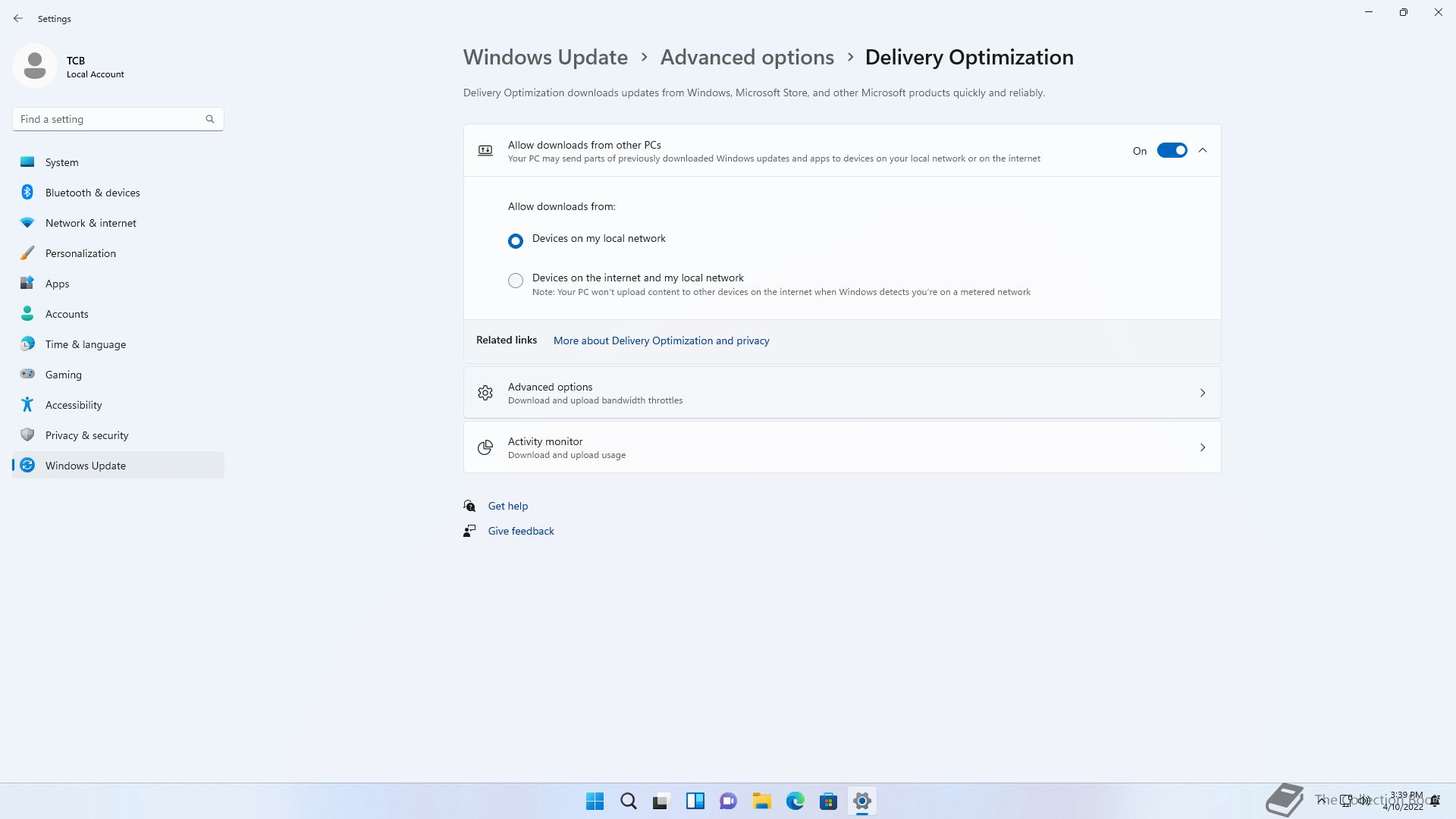
Task: Click the Accessibility figure icon
Action: pos(27,404)
